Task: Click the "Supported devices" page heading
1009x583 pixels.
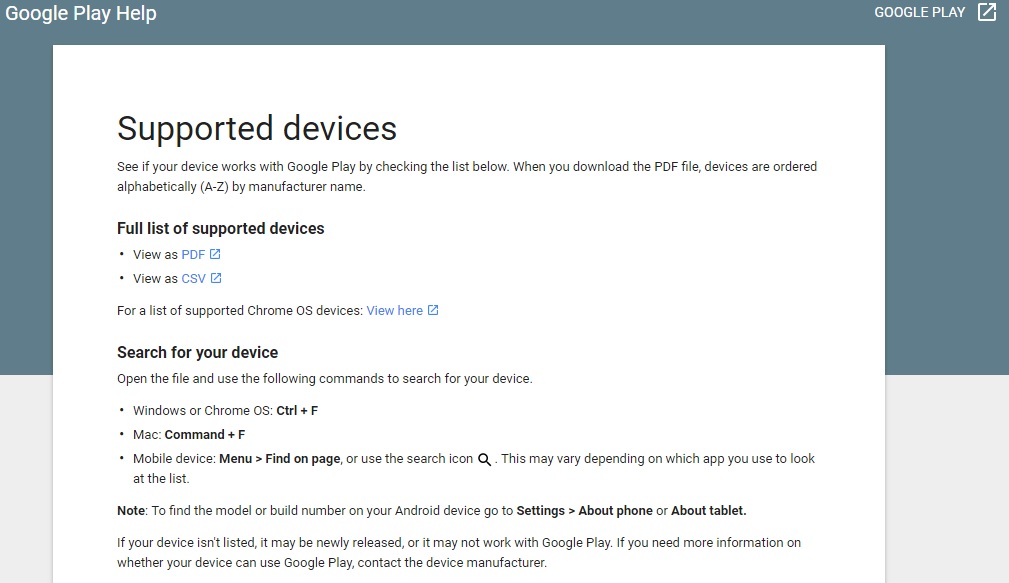Action: pos(257,128)
